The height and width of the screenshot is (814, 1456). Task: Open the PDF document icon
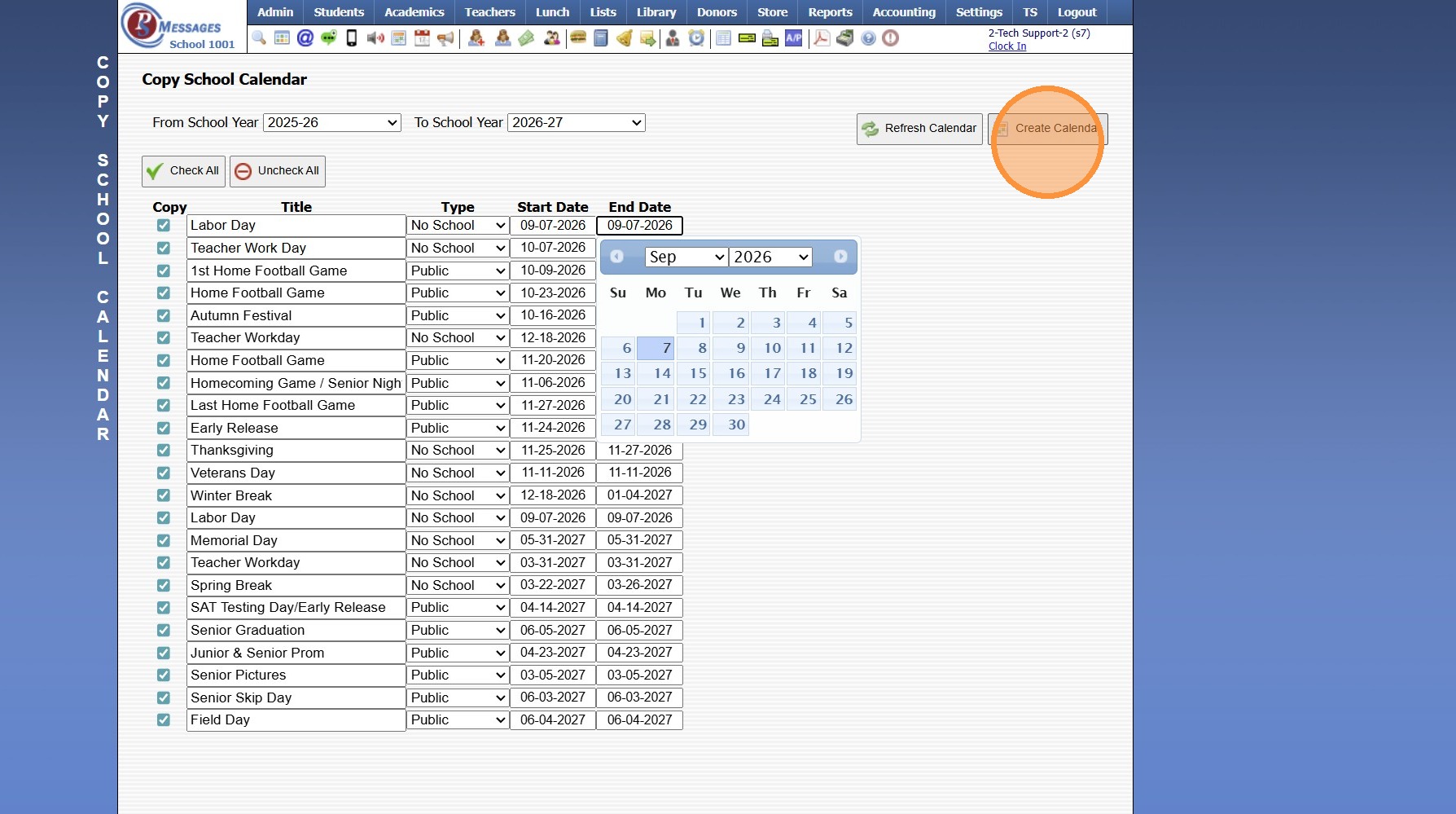[822, 38]
